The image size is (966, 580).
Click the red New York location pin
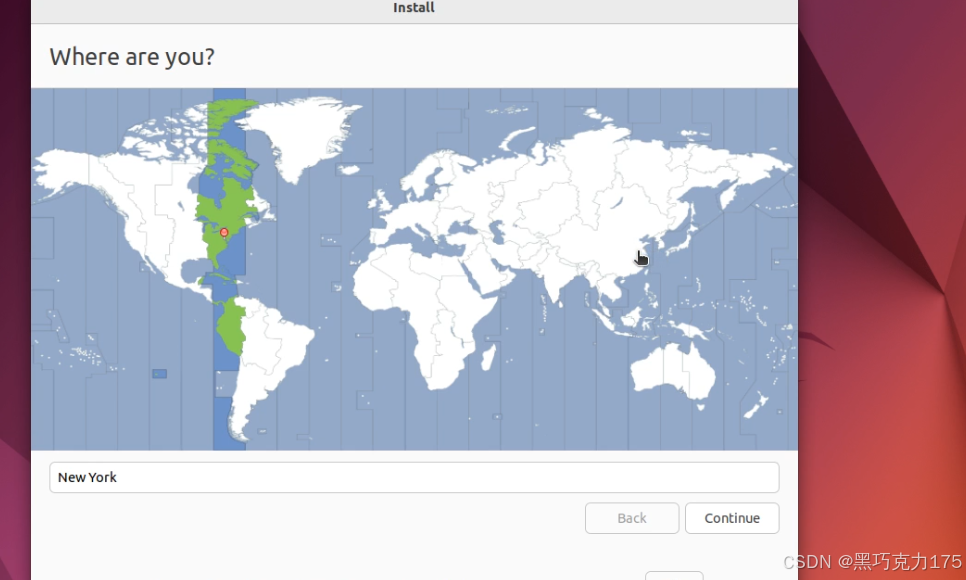(224, 232)
